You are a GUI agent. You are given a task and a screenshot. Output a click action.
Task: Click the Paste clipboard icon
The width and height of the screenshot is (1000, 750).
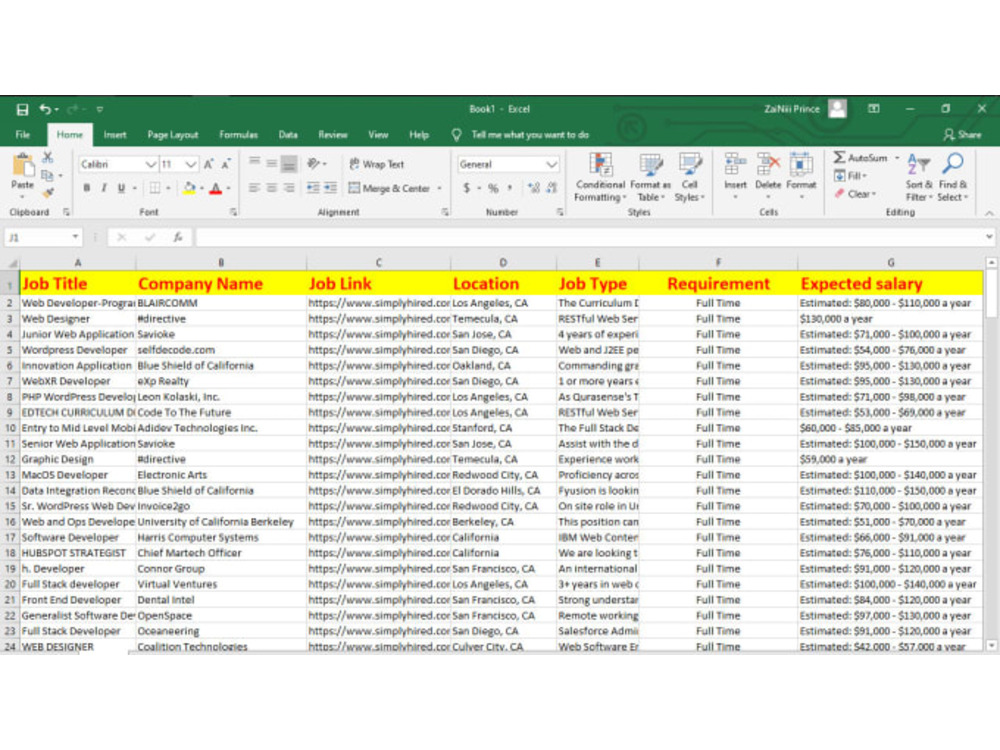pyautogui.click(x=24, y=165)
